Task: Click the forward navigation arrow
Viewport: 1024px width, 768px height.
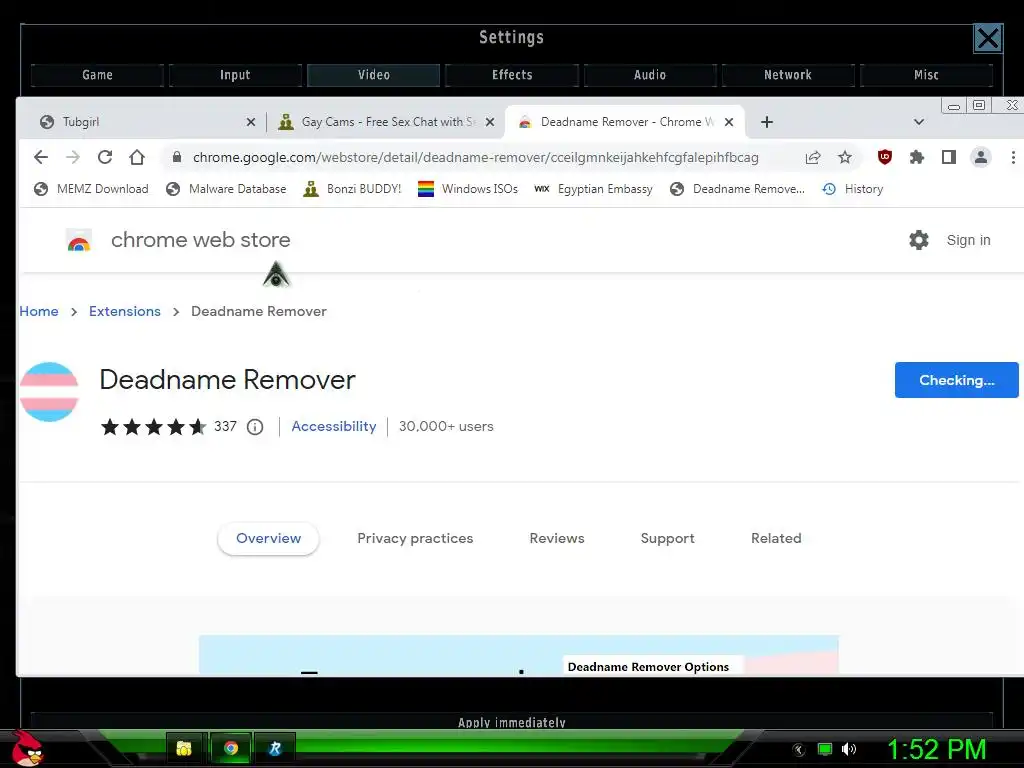Action: (72, 157)
